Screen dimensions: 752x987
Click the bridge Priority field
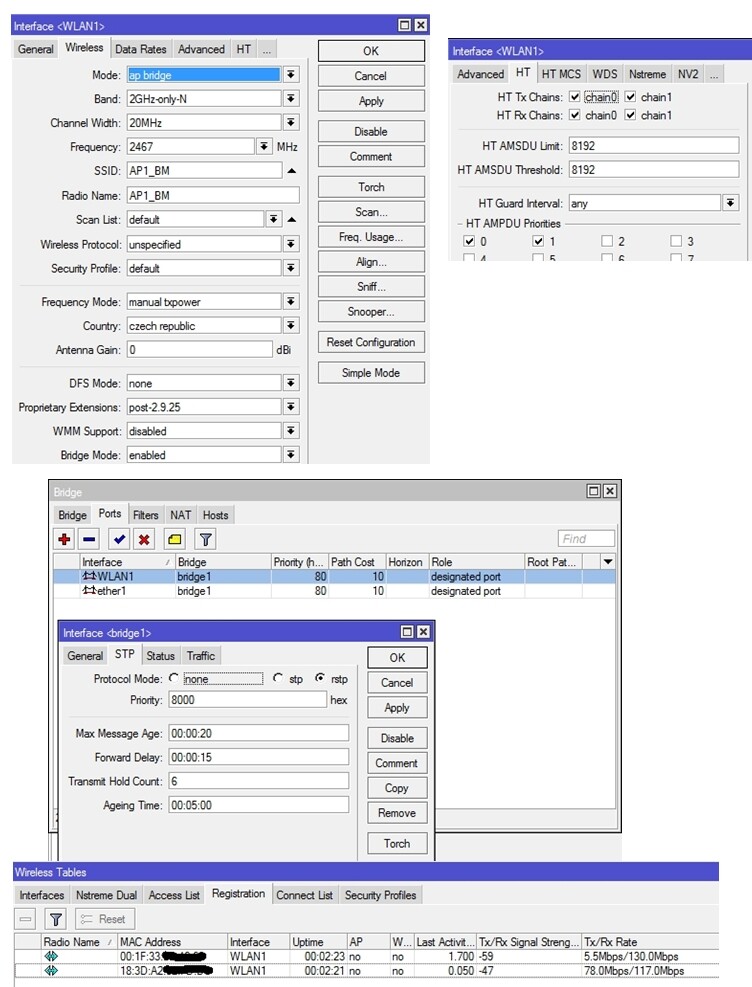pos(247,700)
